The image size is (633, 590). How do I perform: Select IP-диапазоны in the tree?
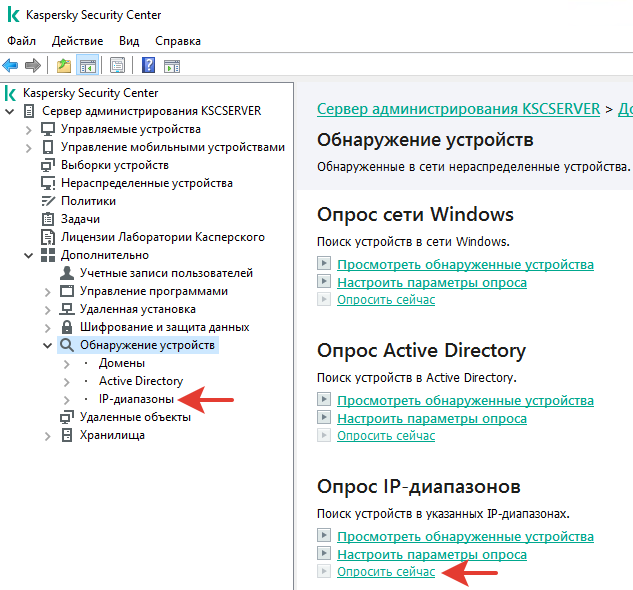coord(136,399)
